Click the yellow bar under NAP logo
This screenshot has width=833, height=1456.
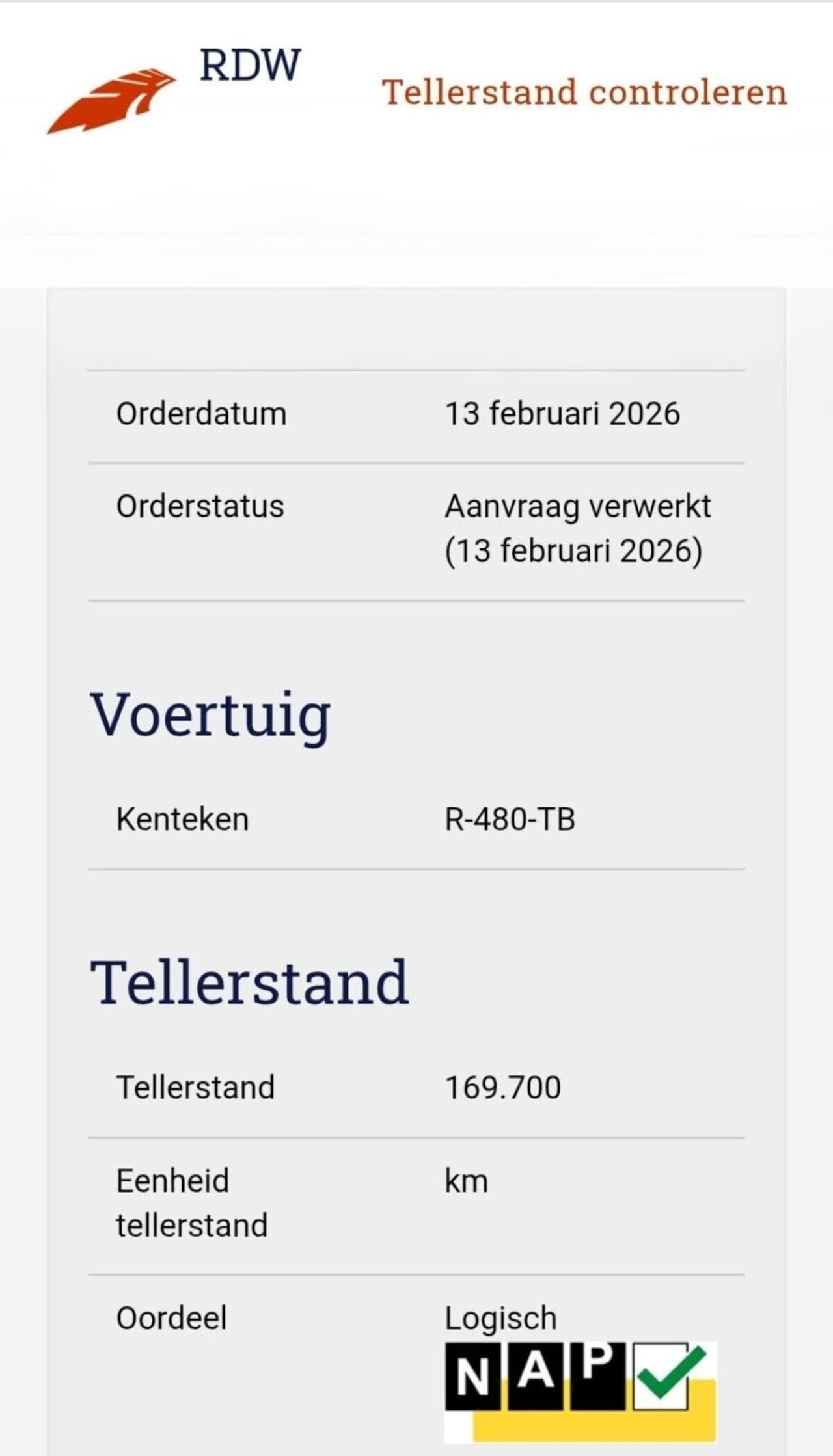coord(592,1425)
